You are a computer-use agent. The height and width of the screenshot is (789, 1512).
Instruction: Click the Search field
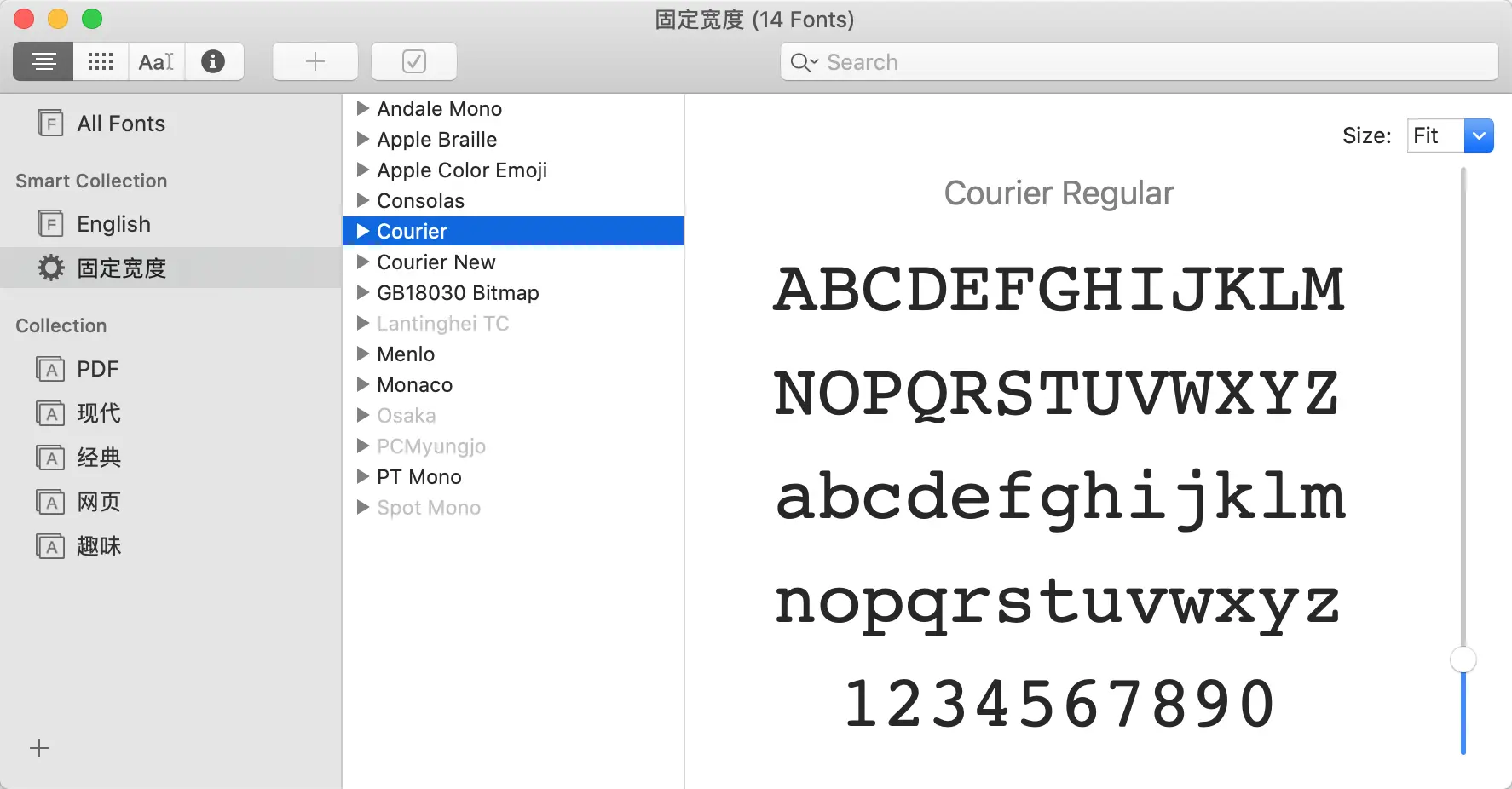click(1139, 62)
